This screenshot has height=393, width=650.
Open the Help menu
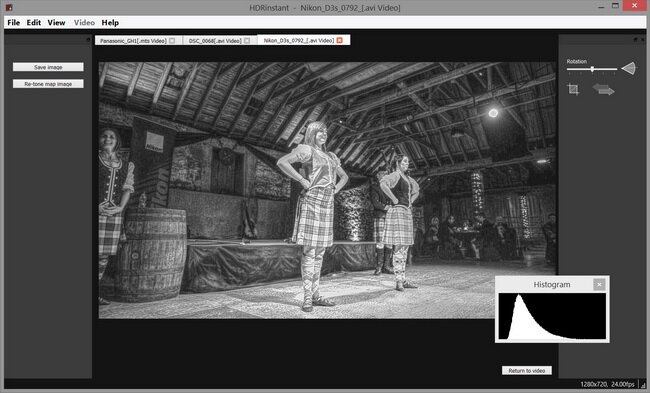click(110, 22)
